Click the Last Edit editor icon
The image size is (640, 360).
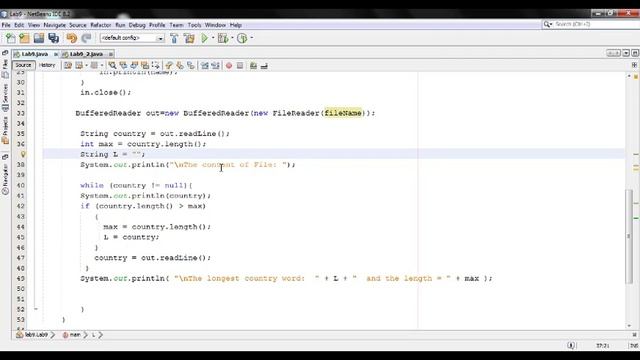click(x=68, y=65)
